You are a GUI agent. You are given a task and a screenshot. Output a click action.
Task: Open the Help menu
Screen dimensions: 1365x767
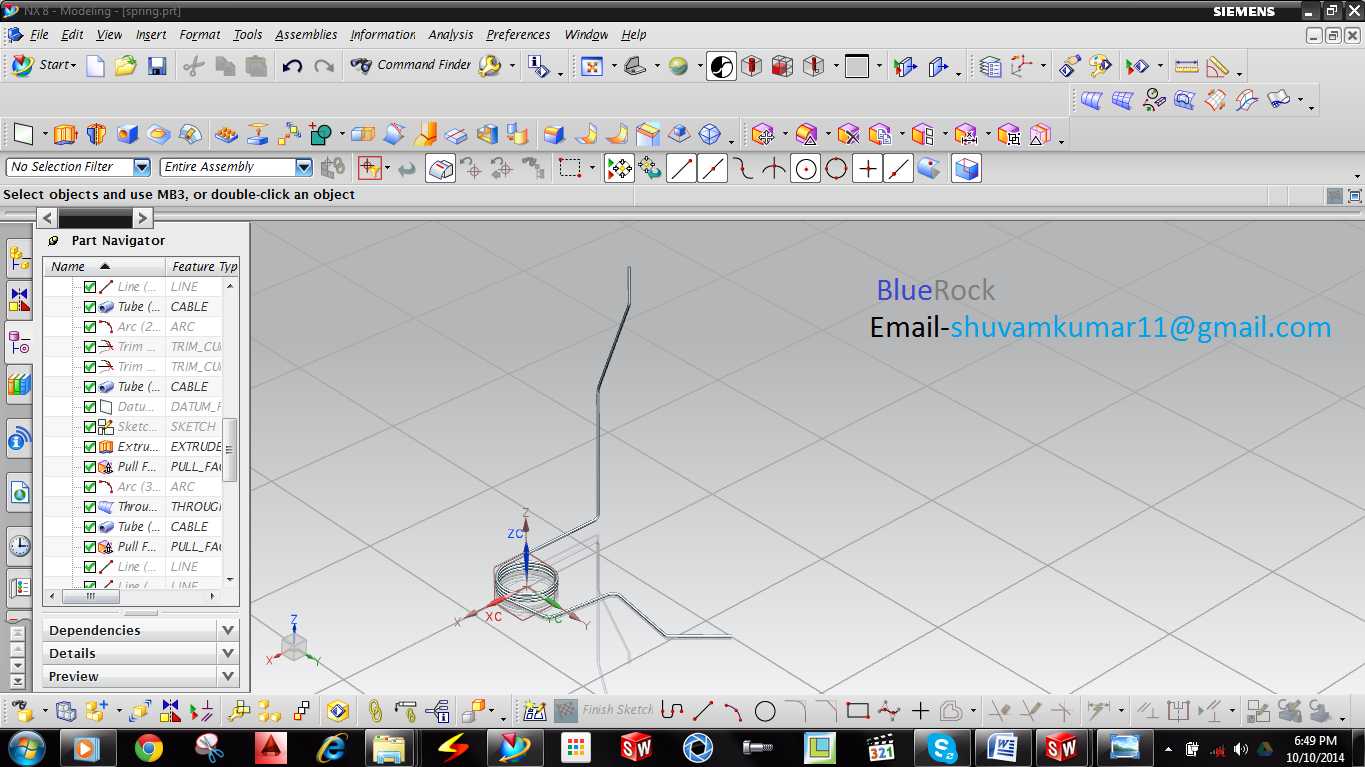634,34
